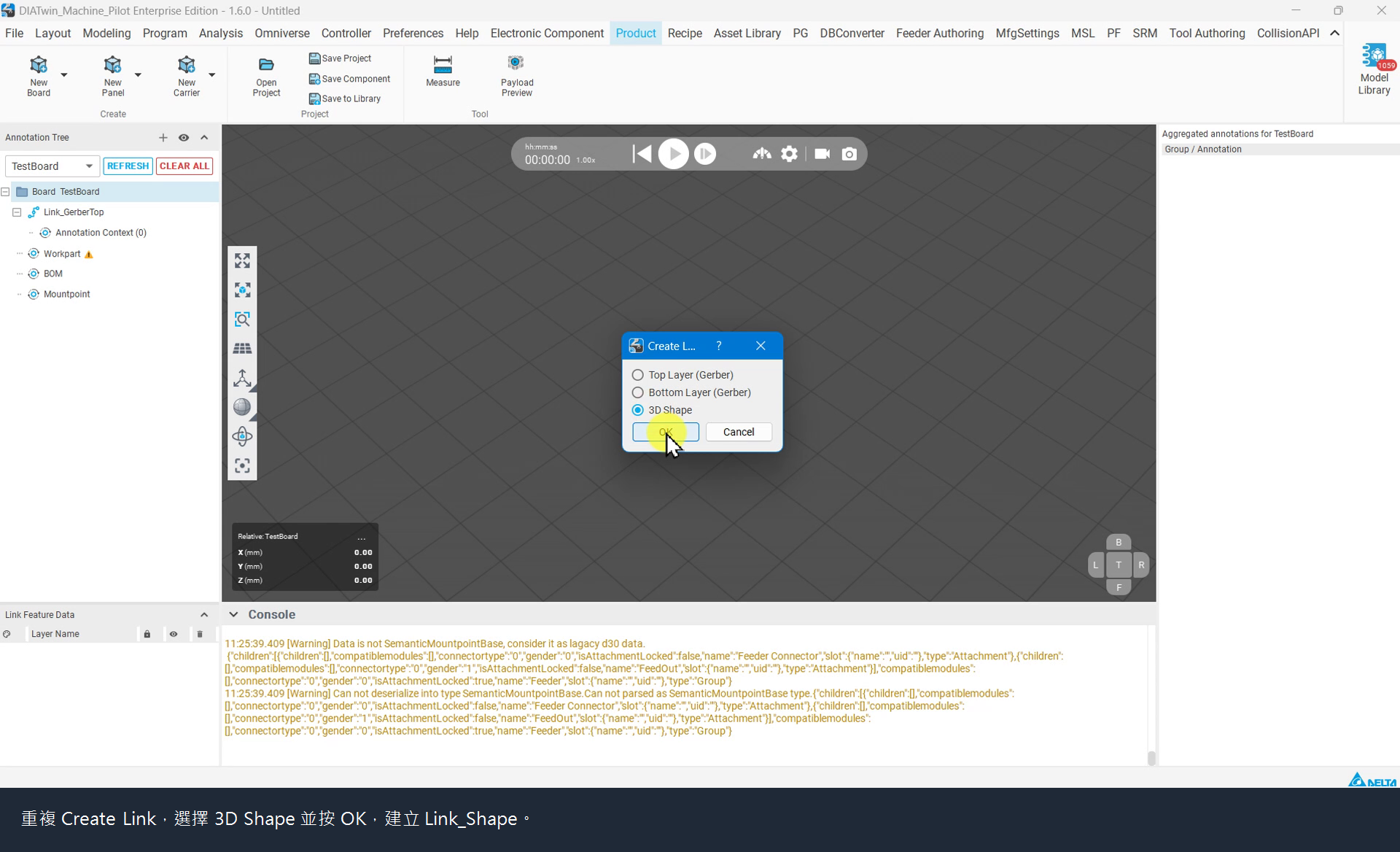Add annotation with plus icon
This screenshot has height=852, width=1400.
coord(163,137)
